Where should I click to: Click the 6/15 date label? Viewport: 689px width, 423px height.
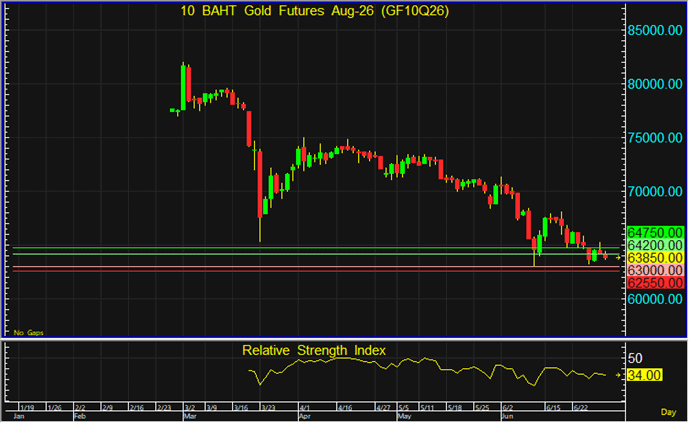point(553,408)
